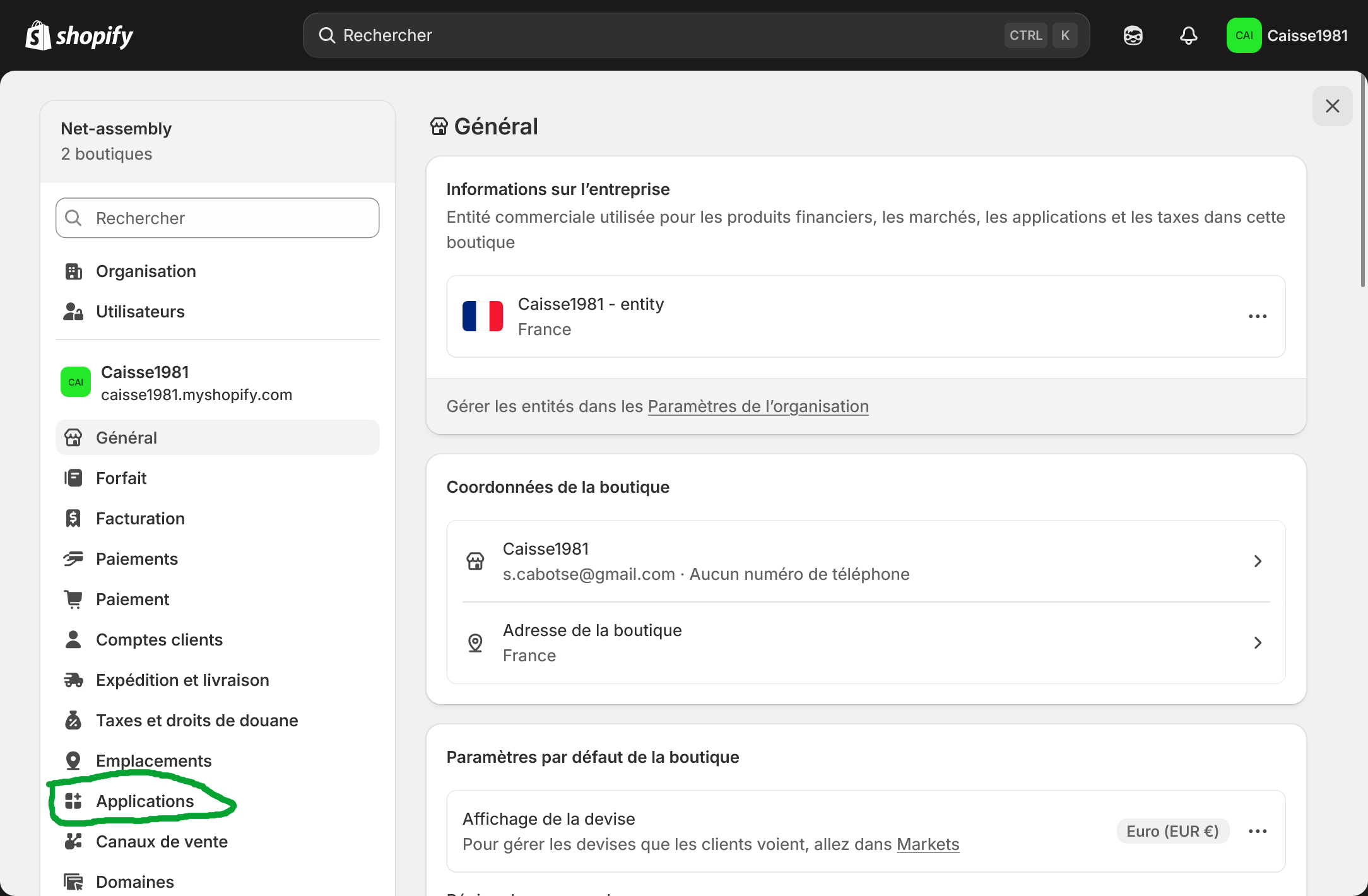Click the sidebar Rechercher search field

[218, 218]
